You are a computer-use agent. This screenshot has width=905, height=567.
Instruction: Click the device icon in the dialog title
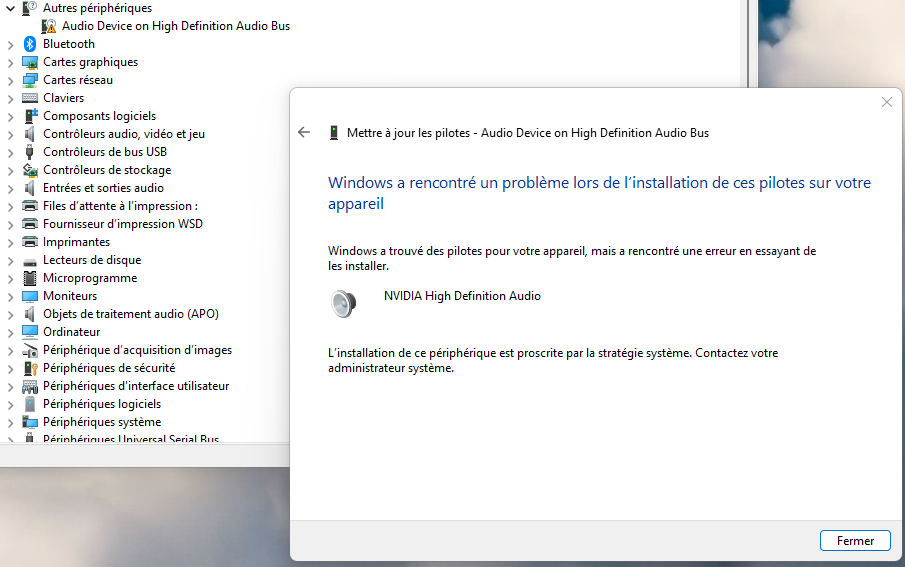(x=334, y=133)
